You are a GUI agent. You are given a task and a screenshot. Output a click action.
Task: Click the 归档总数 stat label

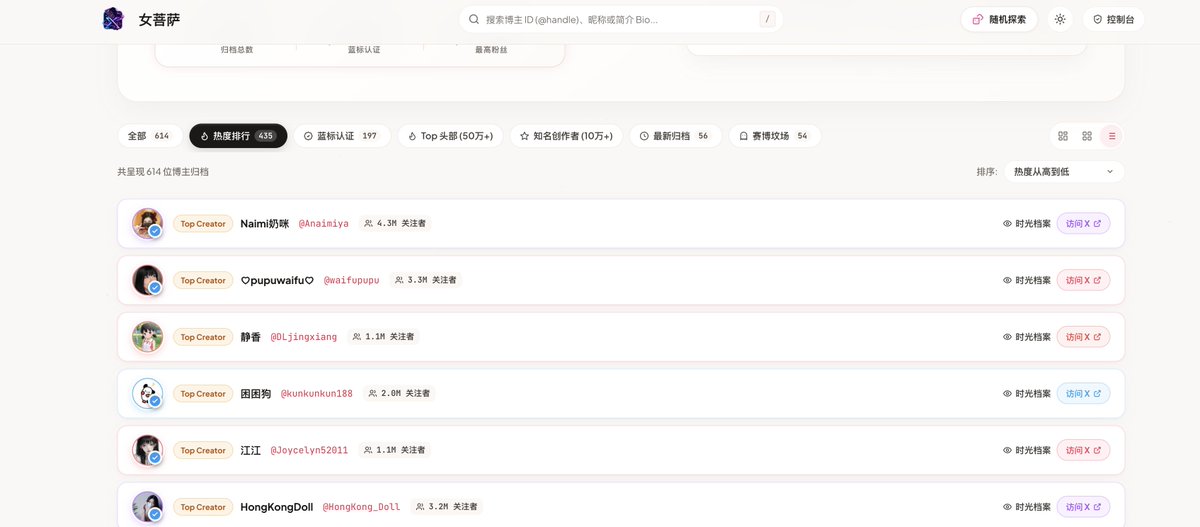coord(237,50)
